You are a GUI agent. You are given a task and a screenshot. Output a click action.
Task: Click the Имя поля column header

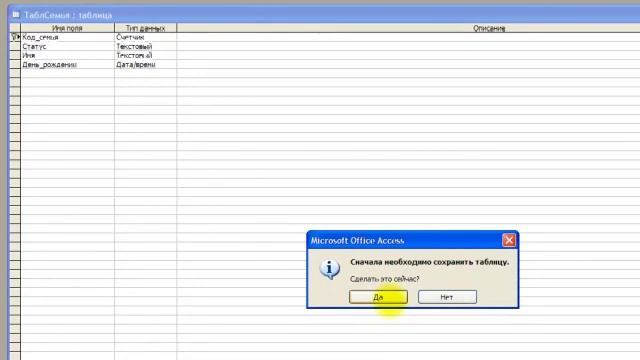(x=67, y=28)
